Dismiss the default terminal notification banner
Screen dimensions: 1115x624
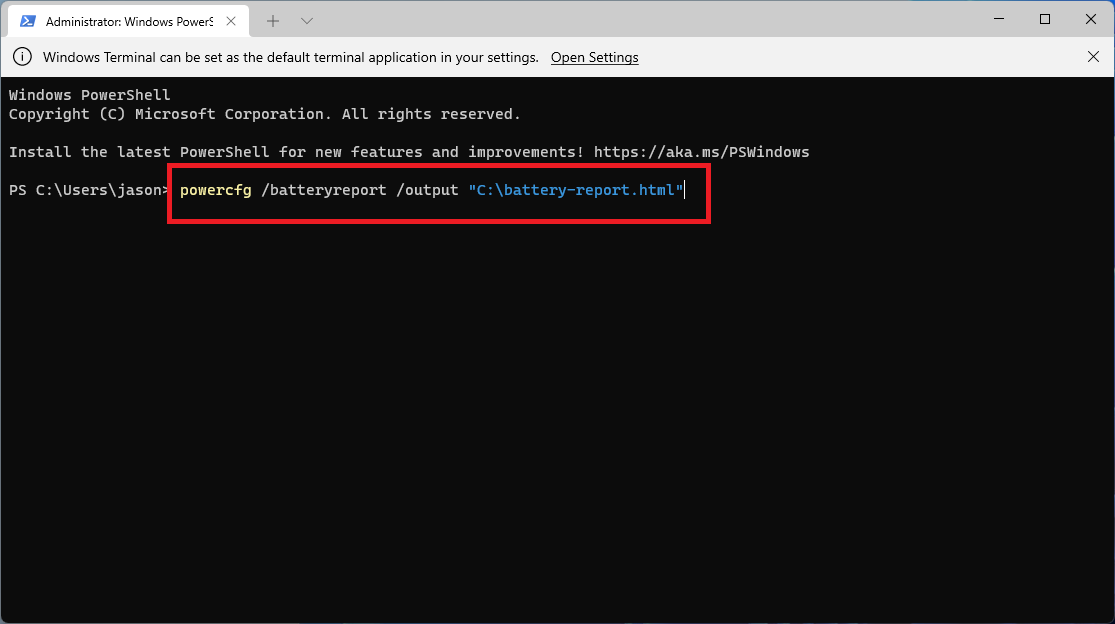(1093, 57)
